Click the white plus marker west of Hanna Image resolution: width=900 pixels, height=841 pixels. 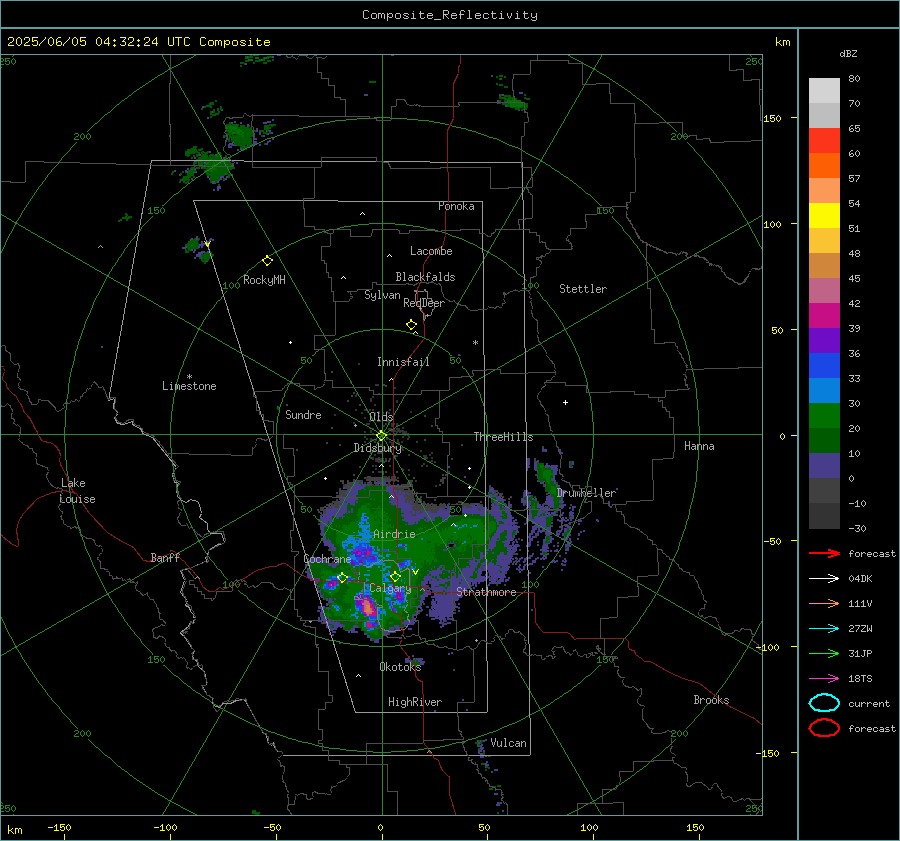(565, 402)
